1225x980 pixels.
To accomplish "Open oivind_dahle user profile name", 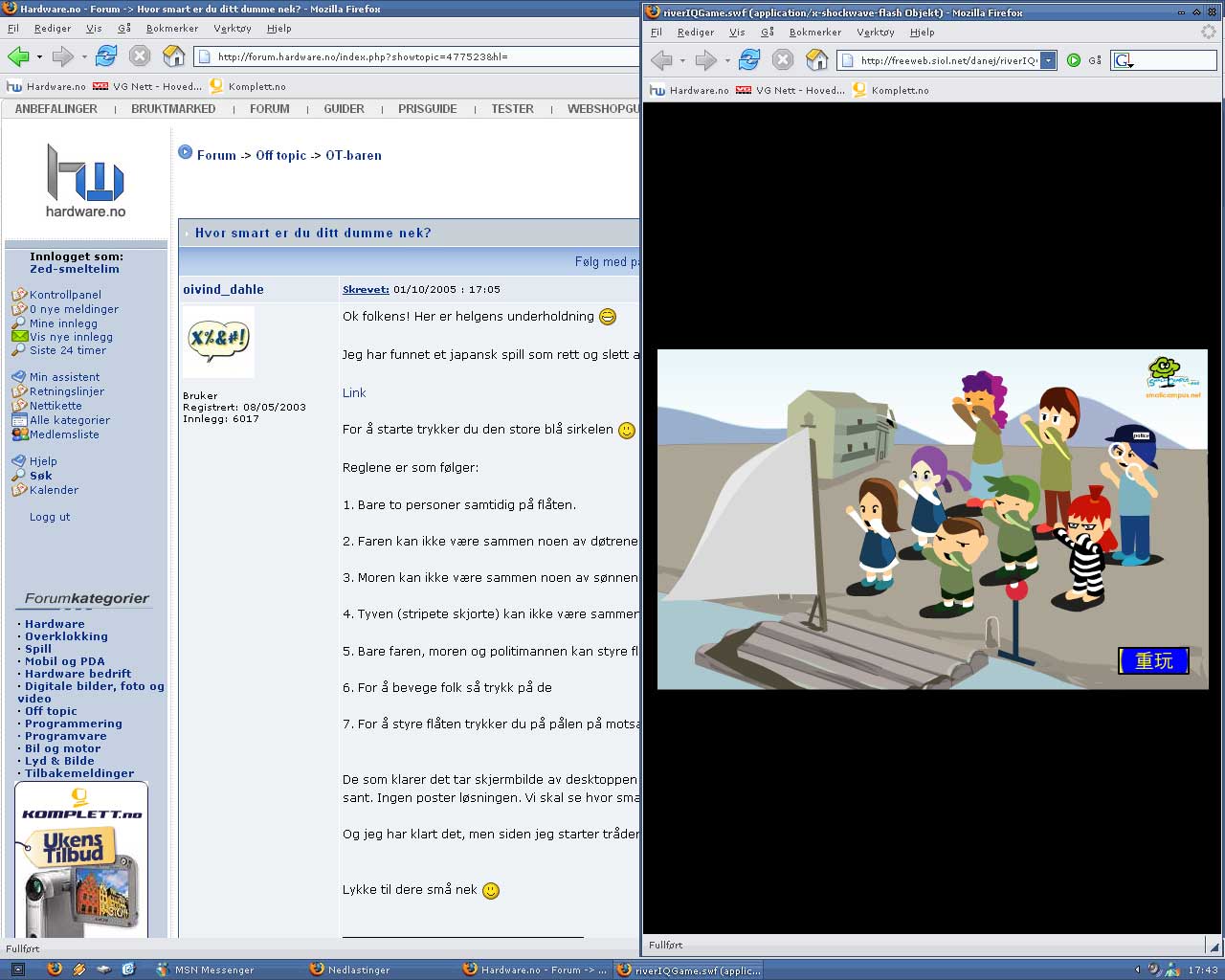I will coord(223,289).
